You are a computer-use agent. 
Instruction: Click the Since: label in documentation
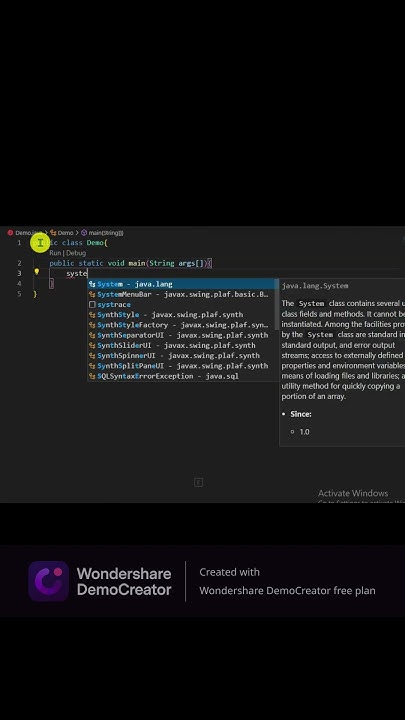(x=301, y=414)
